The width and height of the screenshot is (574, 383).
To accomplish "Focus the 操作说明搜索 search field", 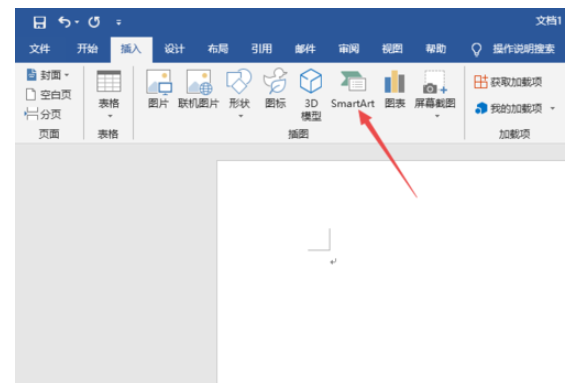I will point(523,49).
